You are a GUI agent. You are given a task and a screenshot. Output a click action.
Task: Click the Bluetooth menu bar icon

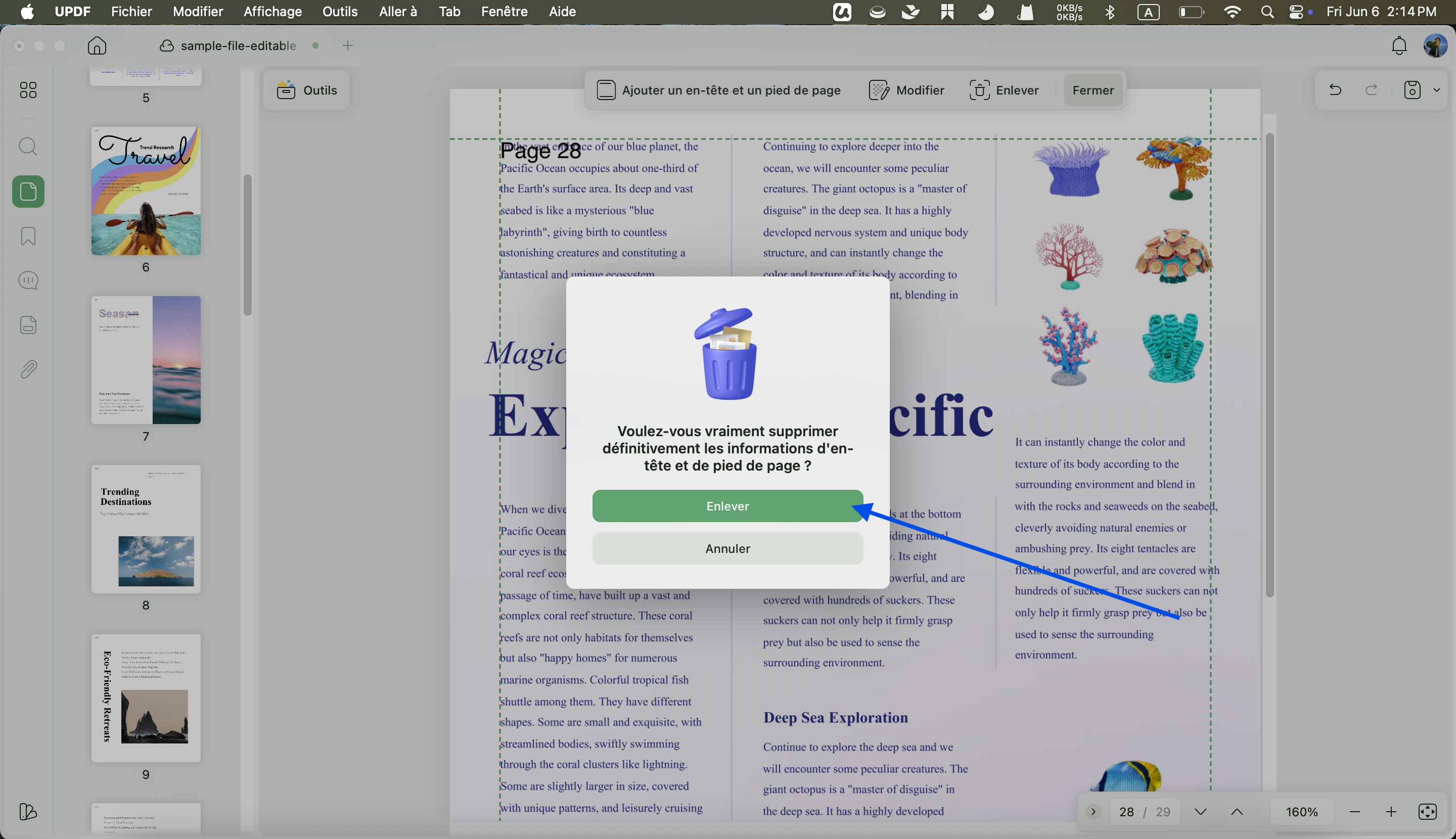[x=1110, y=12]
